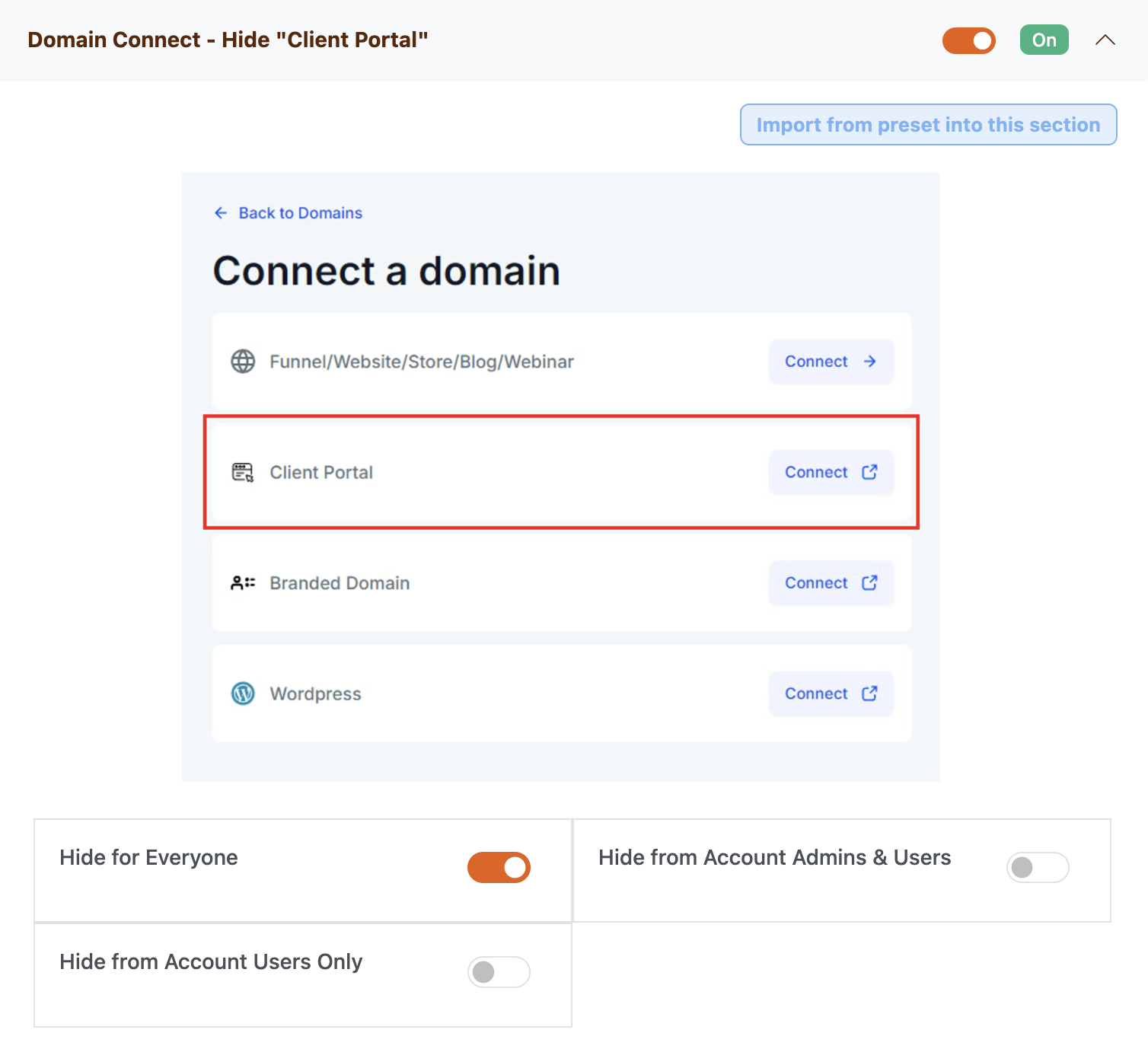Screen dimensions: 1148x1049
Task: Click the Hide from Account Users Only label
Action: 211,962
